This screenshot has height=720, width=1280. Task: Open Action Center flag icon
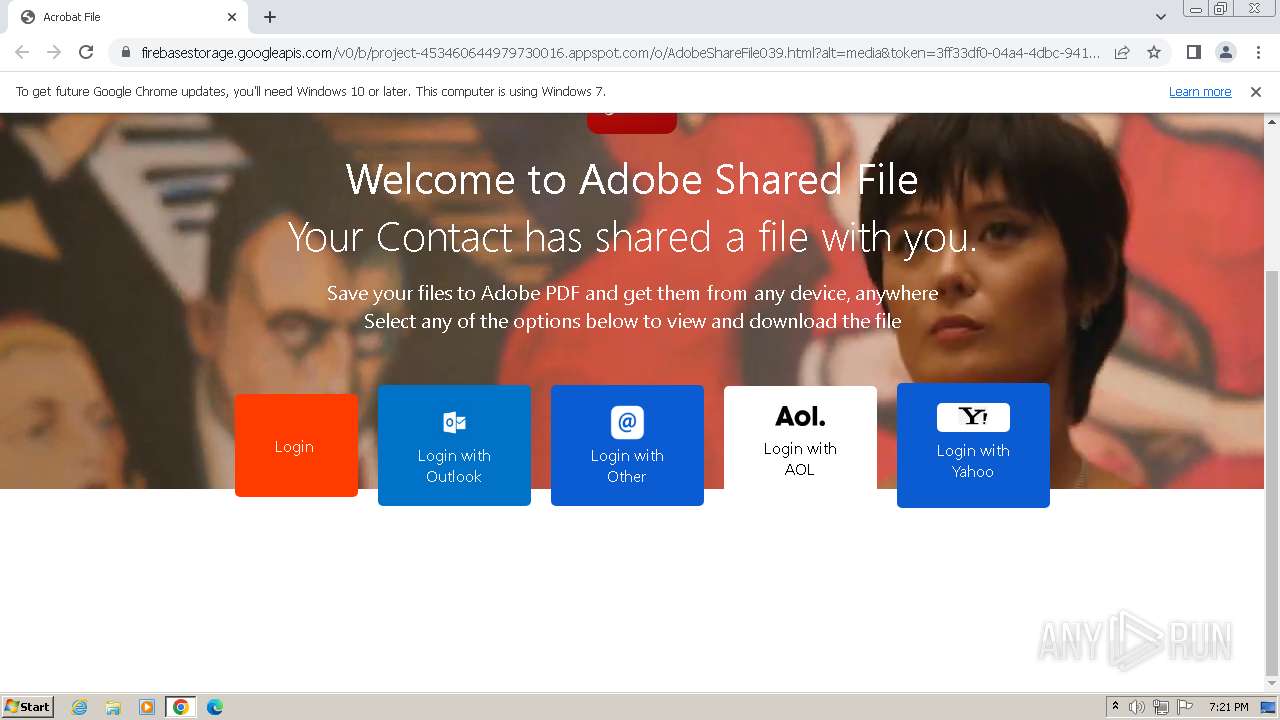coord(1185,707)
